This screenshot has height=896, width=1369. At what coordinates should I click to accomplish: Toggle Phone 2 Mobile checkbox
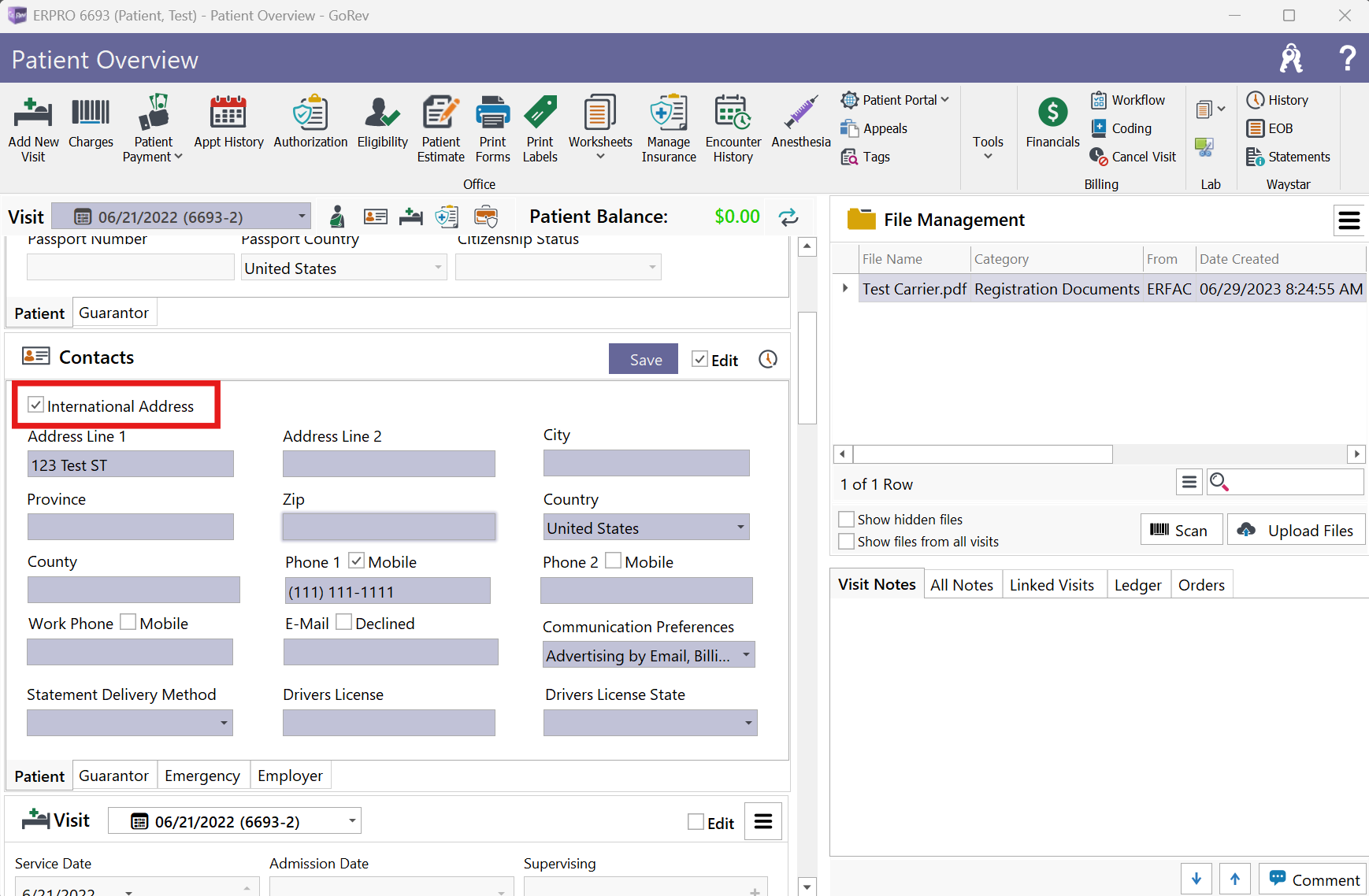point(613,561)
